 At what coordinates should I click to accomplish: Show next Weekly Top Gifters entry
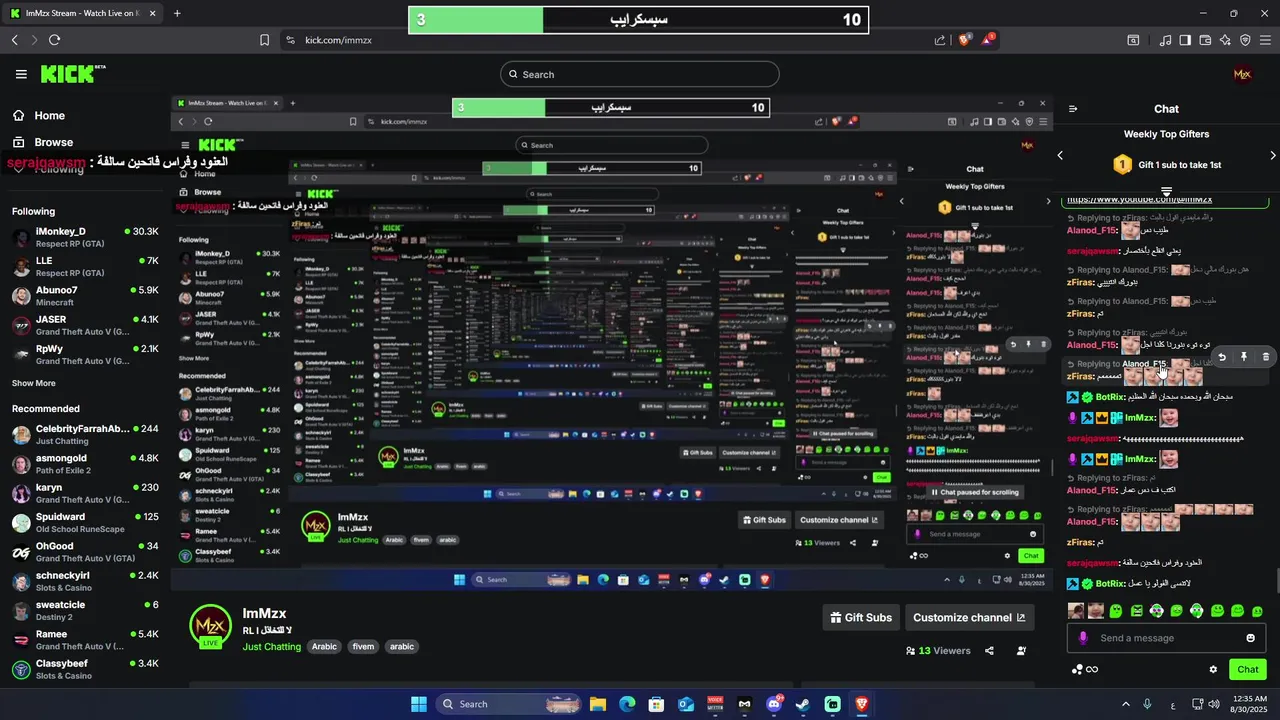1272,155
